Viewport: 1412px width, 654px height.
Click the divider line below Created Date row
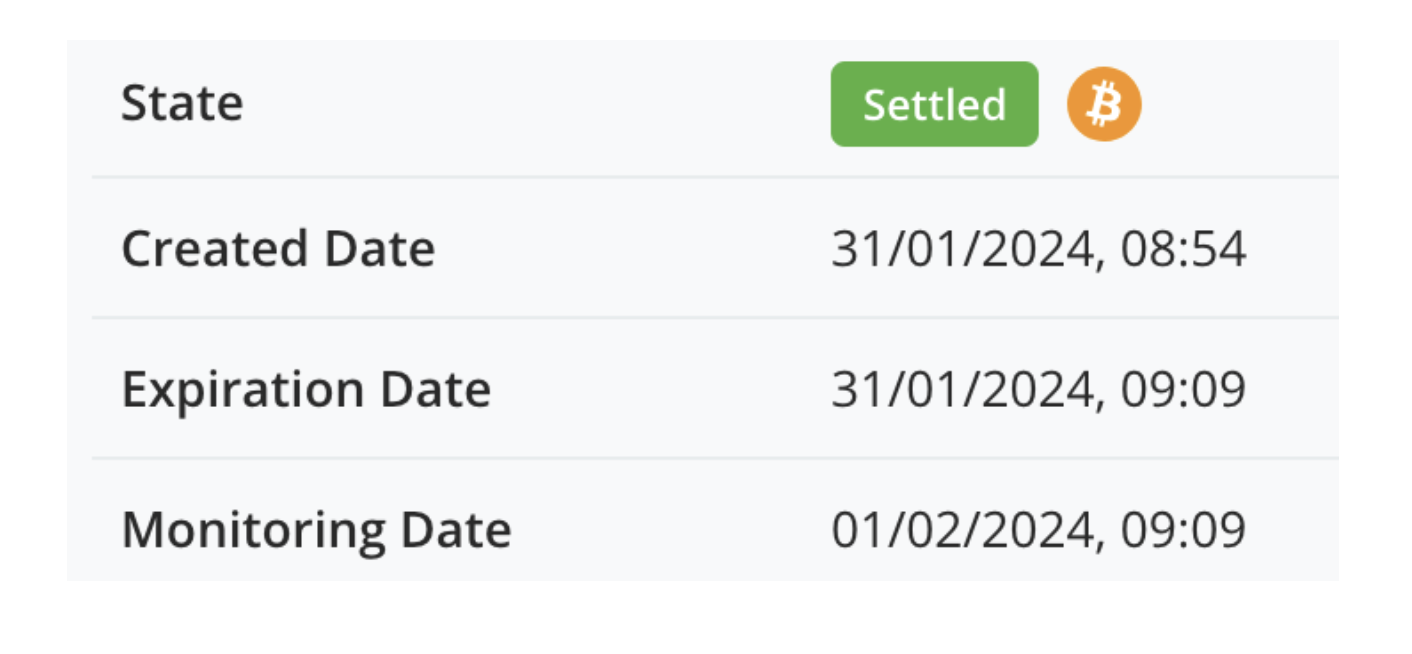[x=714, y=318]
